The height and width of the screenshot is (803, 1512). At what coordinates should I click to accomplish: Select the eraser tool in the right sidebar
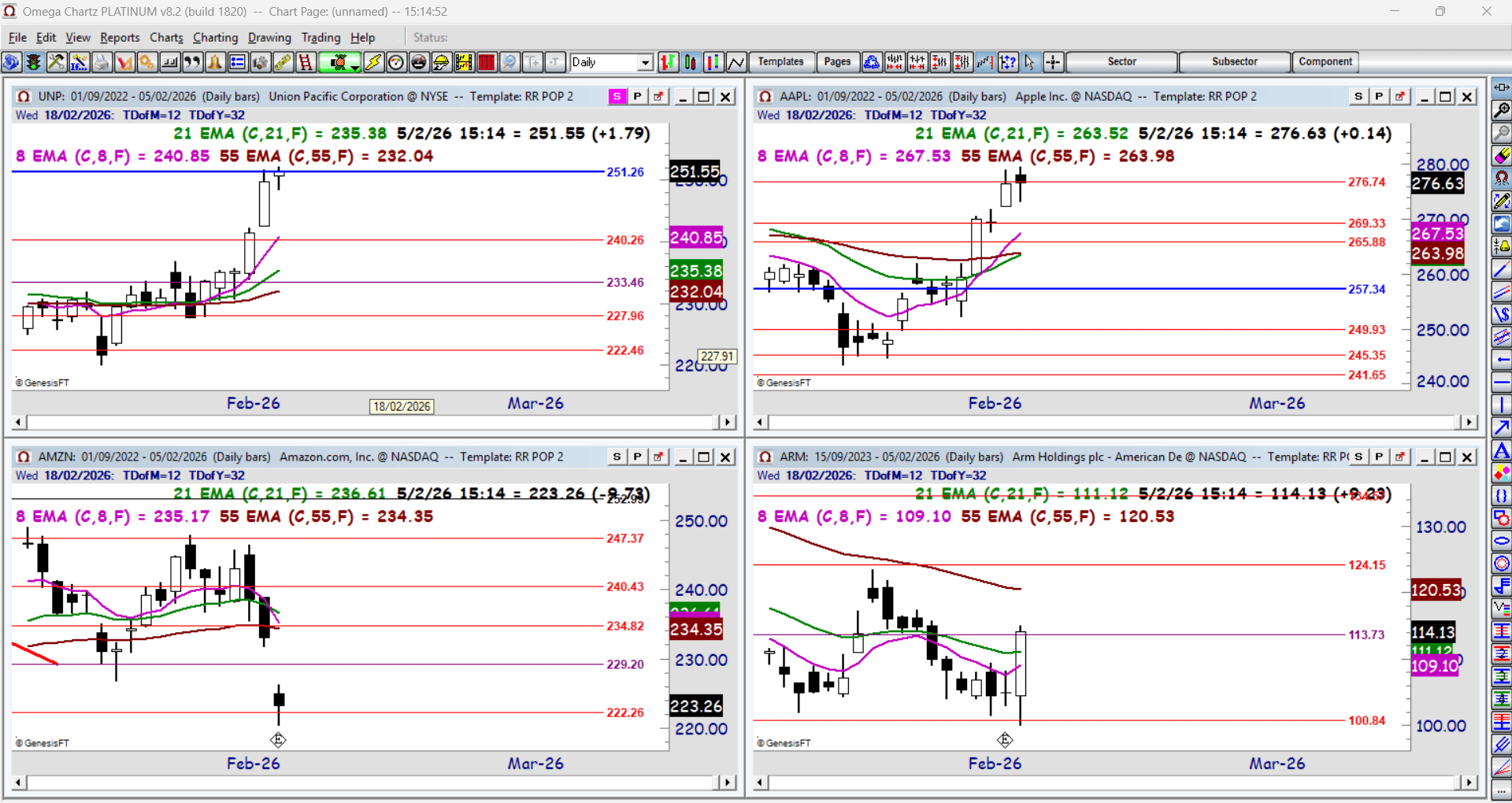(1502, 156)
